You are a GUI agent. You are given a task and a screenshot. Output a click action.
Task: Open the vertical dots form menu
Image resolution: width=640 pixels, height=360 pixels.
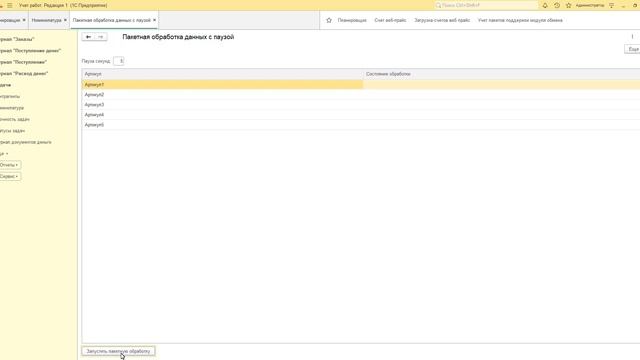(x=632, y=37)
